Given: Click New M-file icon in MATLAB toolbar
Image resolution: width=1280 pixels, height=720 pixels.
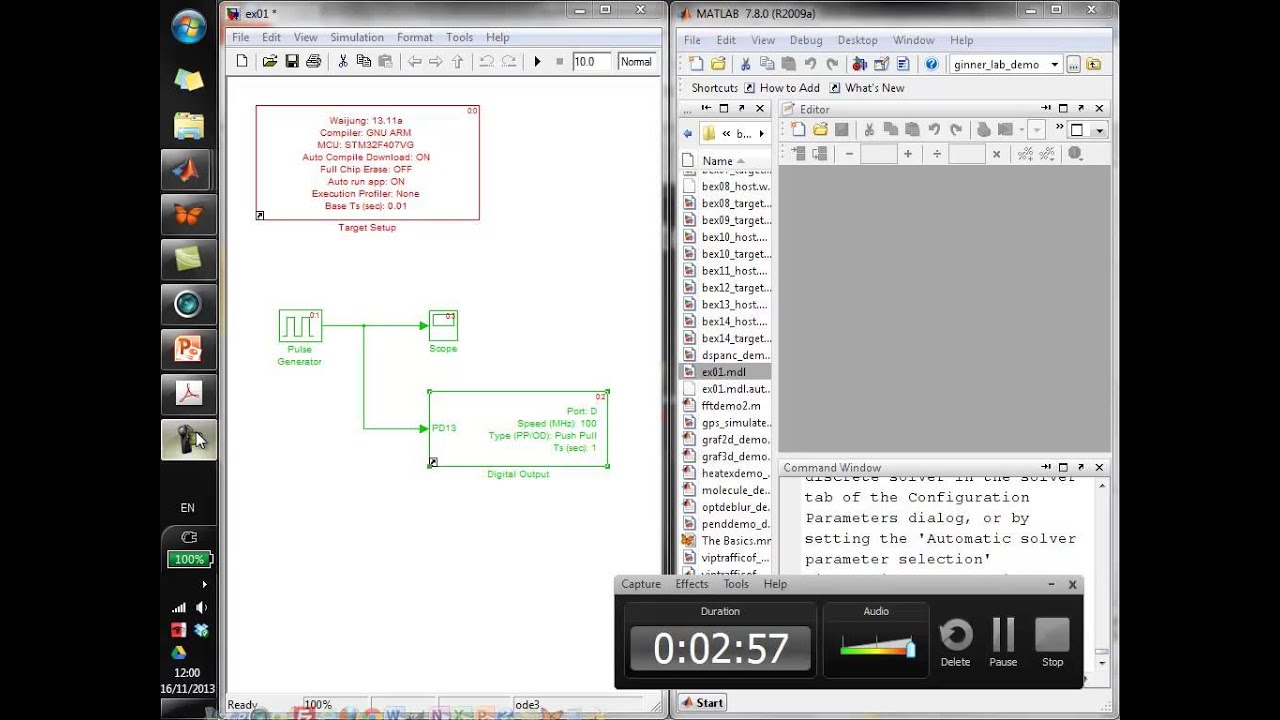Looking at the screenshot, I should click(x=697, y=64).
